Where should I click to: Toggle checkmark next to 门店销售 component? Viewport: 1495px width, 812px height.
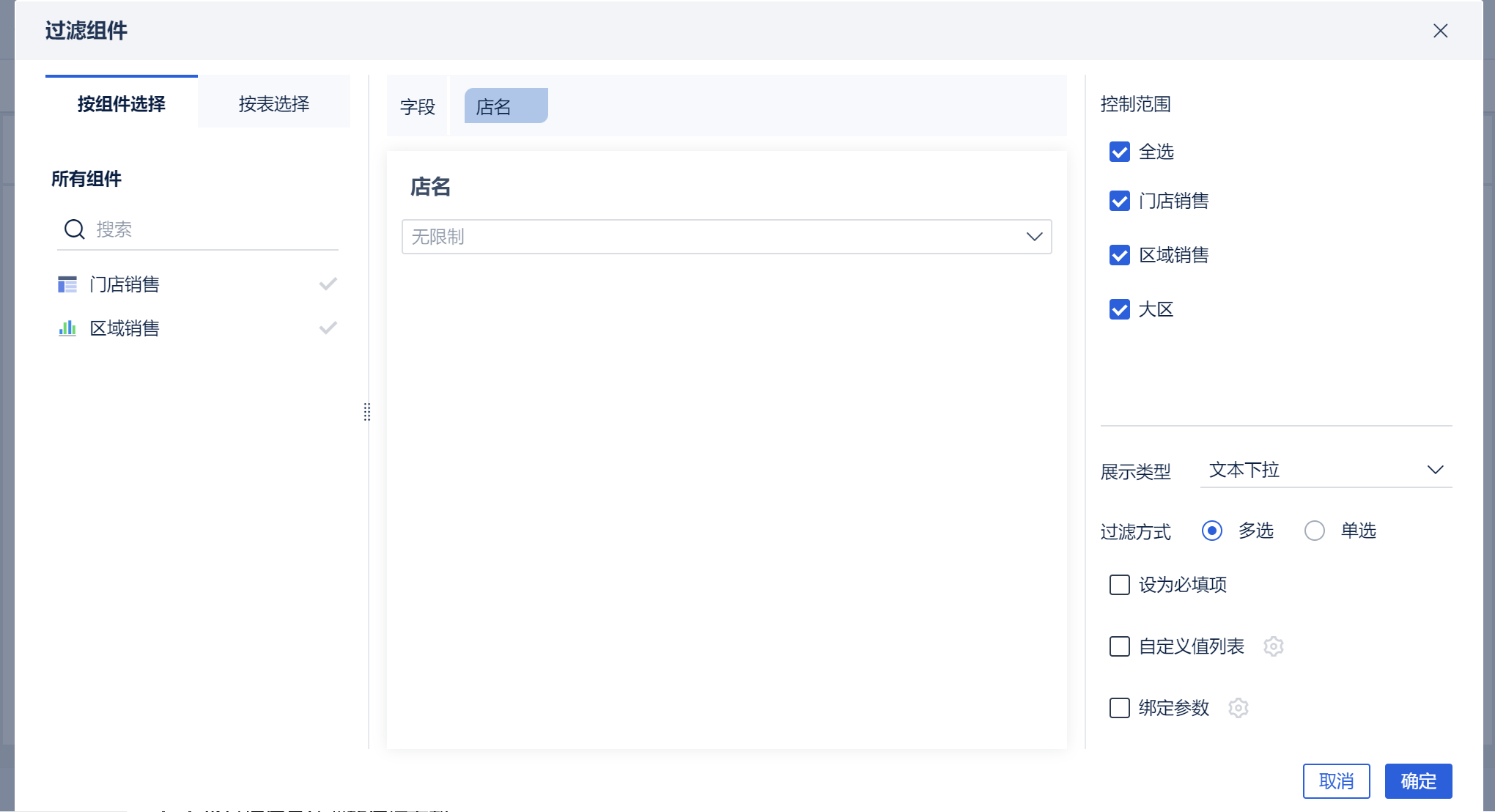pyautogui.click(x=328, y=284)
